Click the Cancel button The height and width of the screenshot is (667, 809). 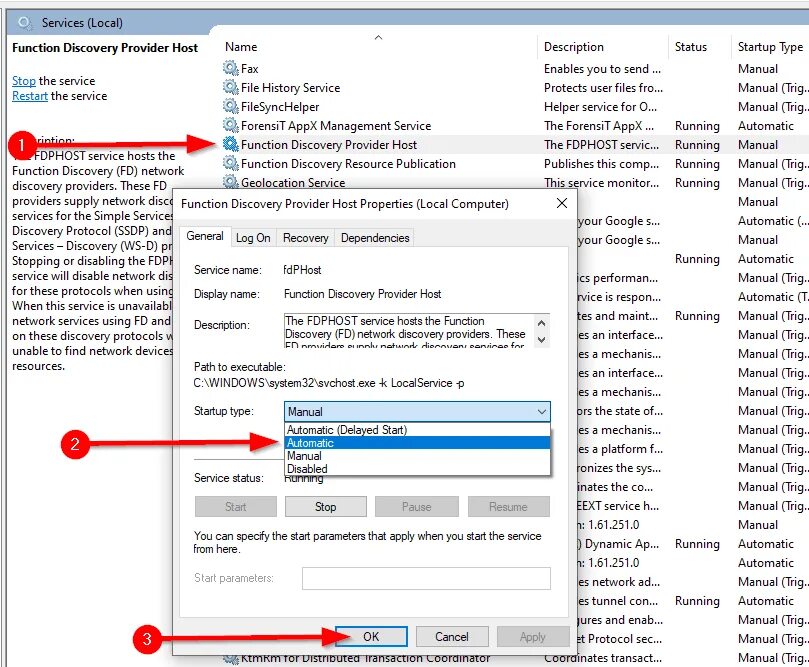pos(452,637)
